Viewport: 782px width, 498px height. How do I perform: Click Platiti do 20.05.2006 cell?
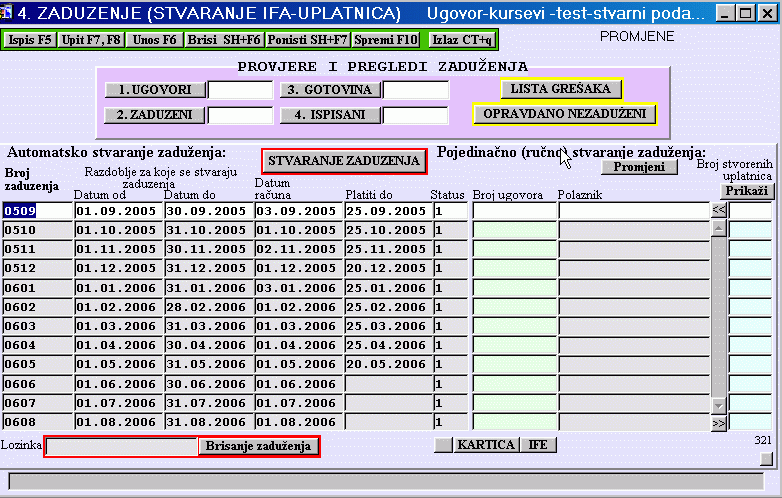point(388,364)
